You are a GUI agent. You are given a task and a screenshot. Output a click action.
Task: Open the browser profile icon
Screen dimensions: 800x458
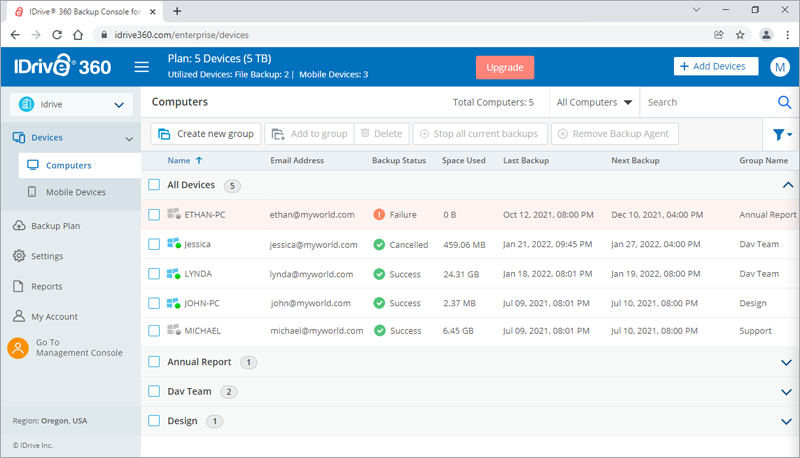pyautogui.click(x=766, y=35)
